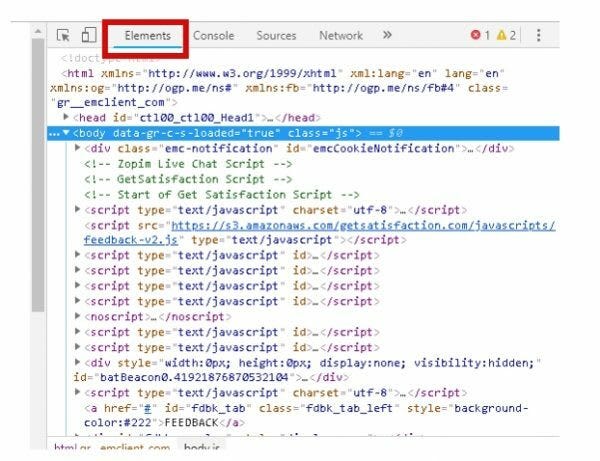Image resolution: width=600 pixels, height=461 pixels.
Task: Activate the inspect element picker icon
Action: 63,35
